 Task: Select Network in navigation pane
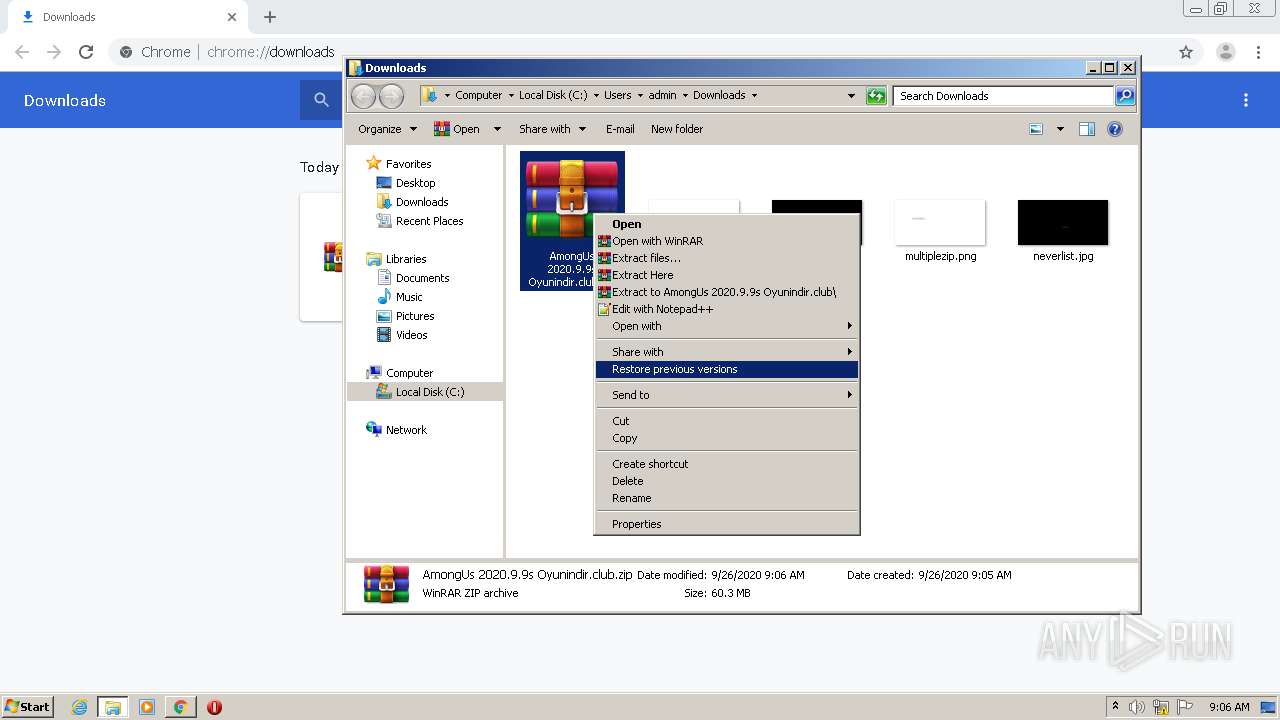click(x=406, y=430)
